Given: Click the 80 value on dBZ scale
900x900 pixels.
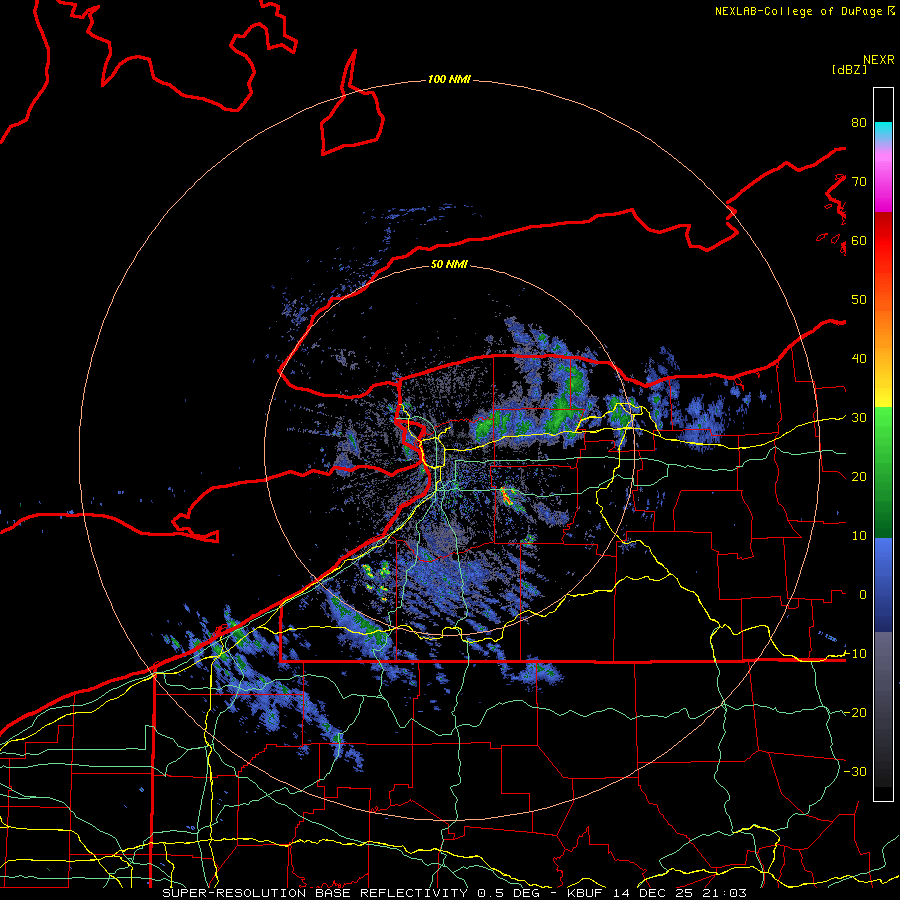Looking at the screenshot, I should pyautogui.click(x=859, y=122).
